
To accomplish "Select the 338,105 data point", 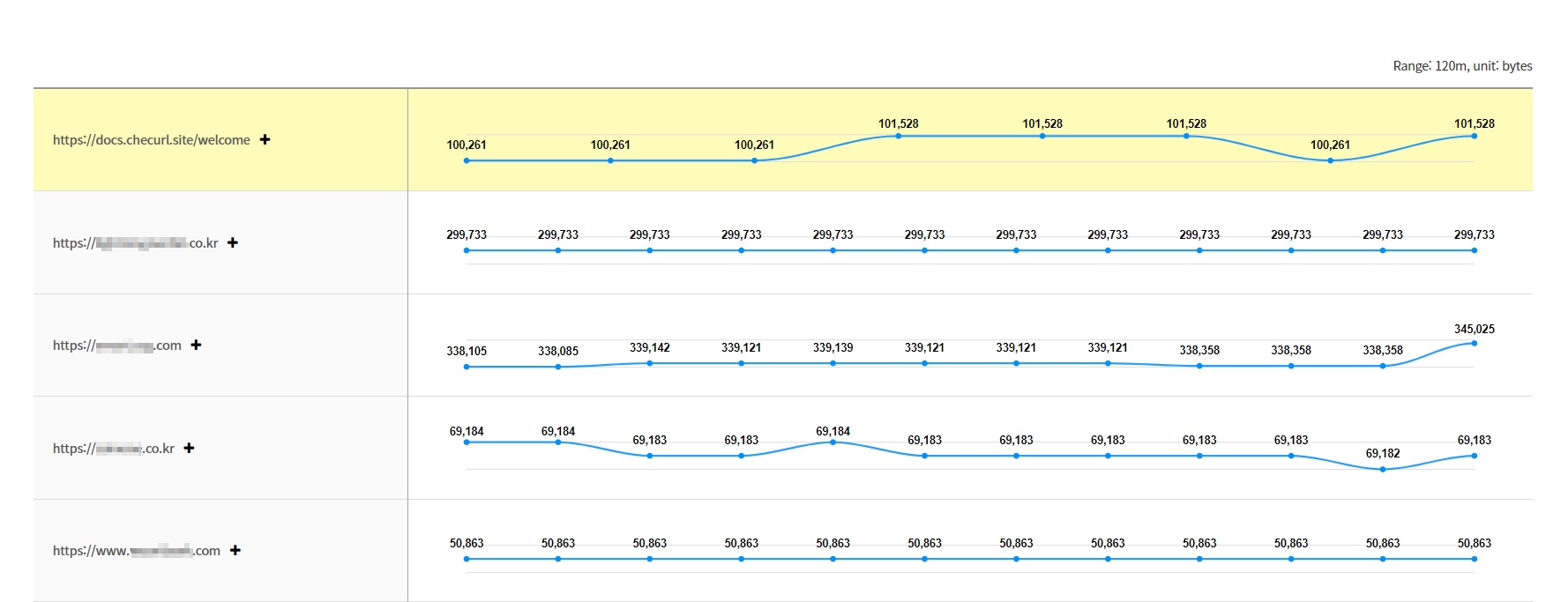I will coord(467,367).
